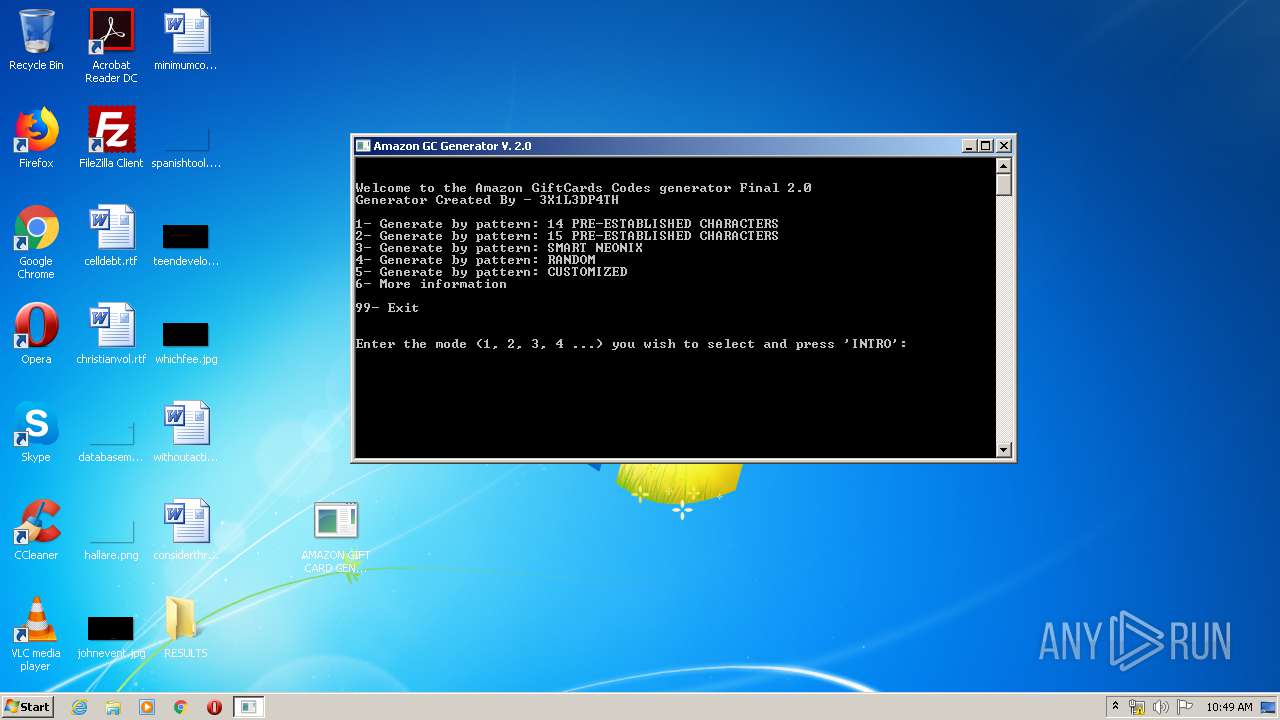Launch Skype from the desktop
Viewport: 1280px width, 720px height.
36,432
